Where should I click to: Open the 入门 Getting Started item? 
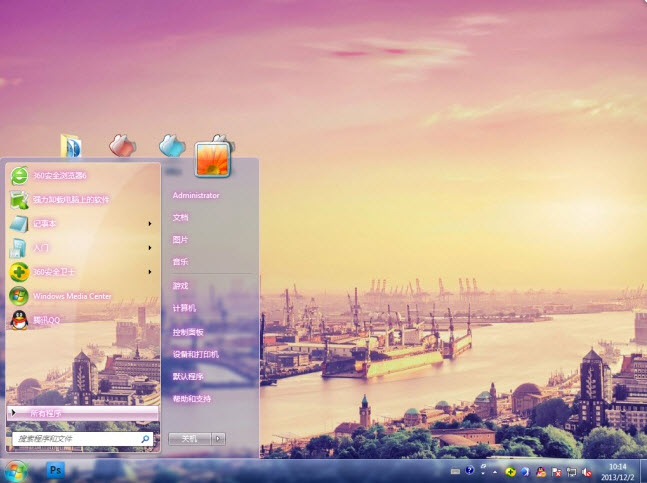[77, 247]
